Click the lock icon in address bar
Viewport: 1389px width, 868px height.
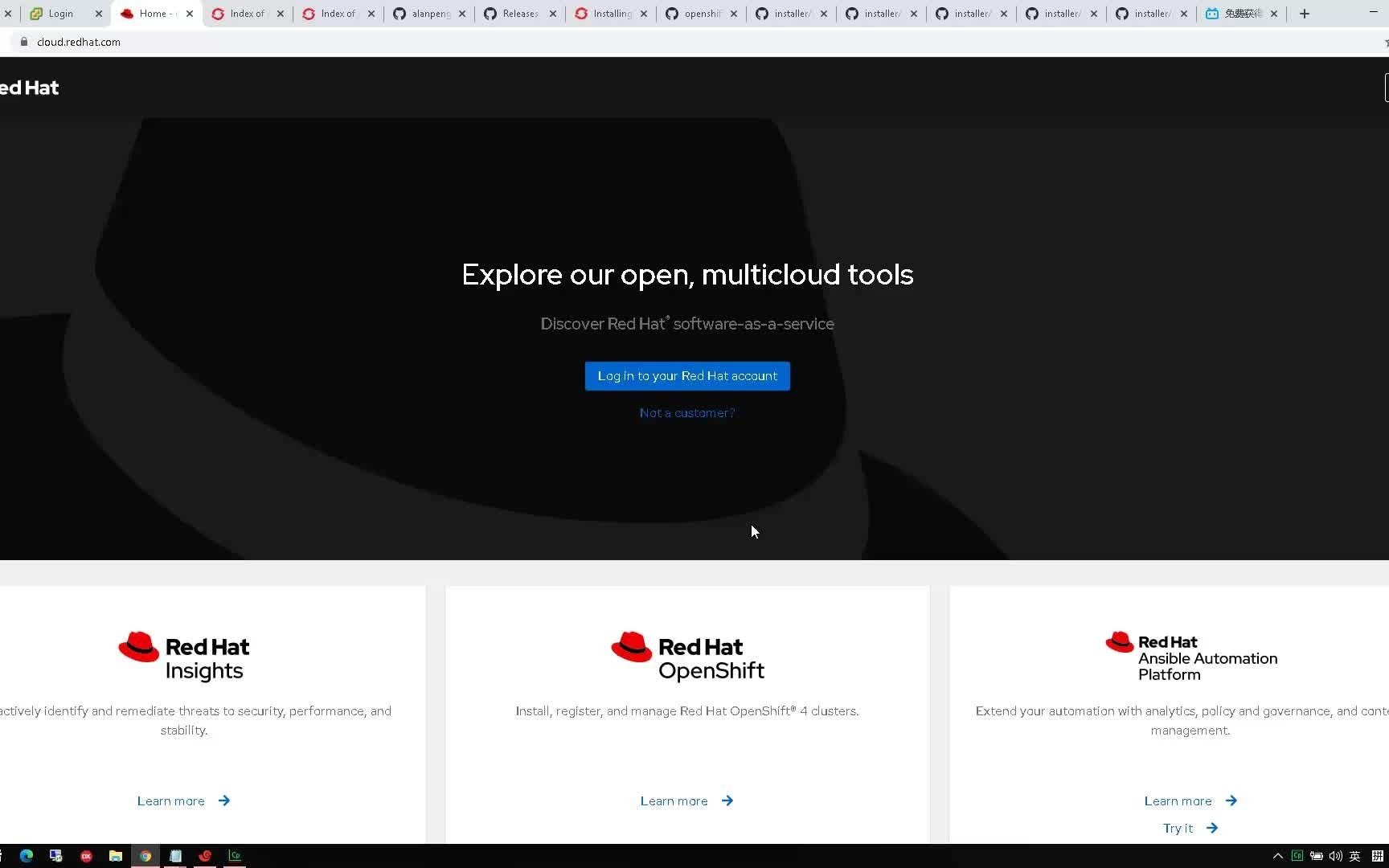point(24,42)
